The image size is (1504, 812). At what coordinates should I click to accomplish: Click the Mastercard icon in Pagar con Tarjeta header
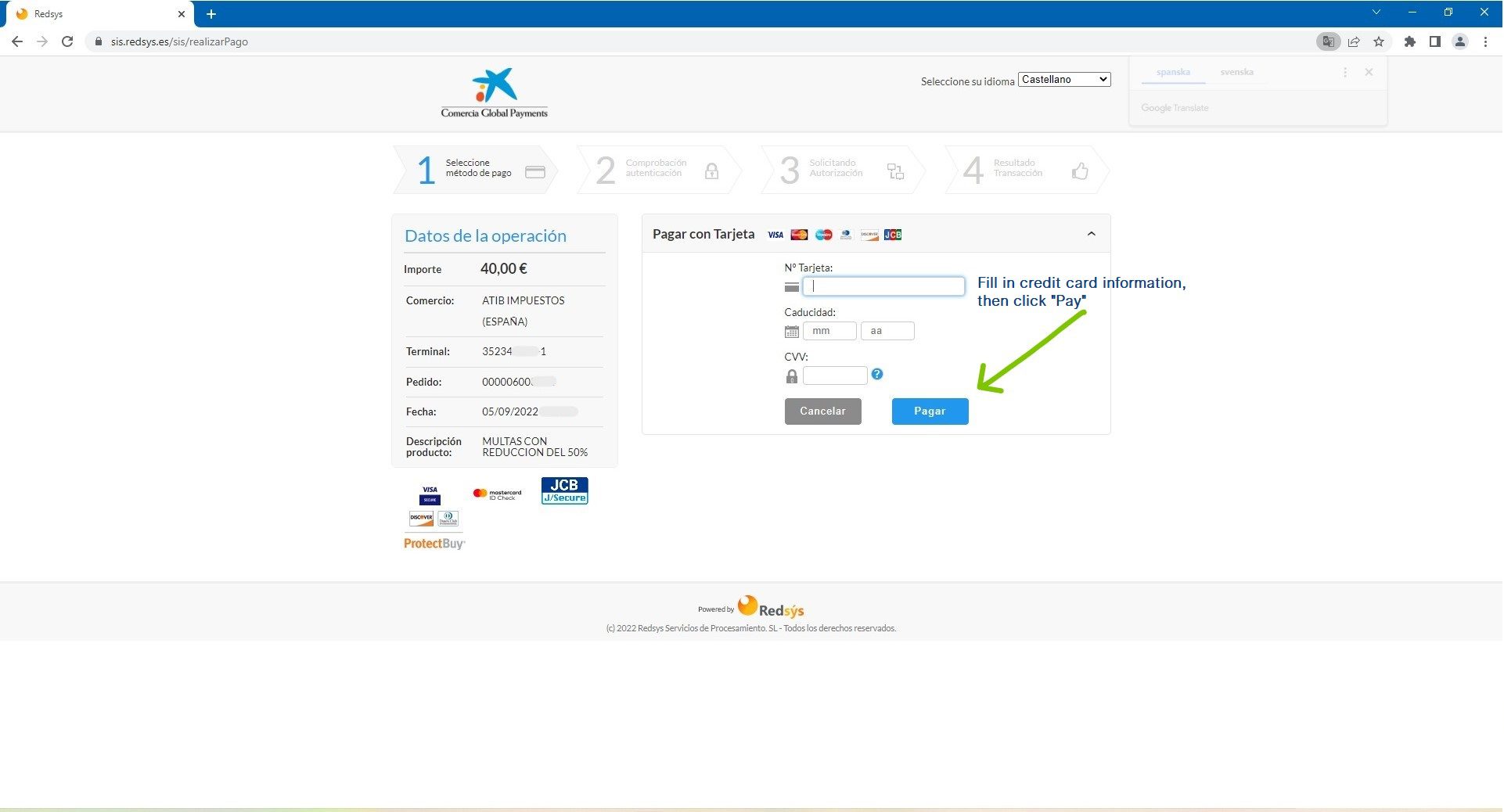799,235
